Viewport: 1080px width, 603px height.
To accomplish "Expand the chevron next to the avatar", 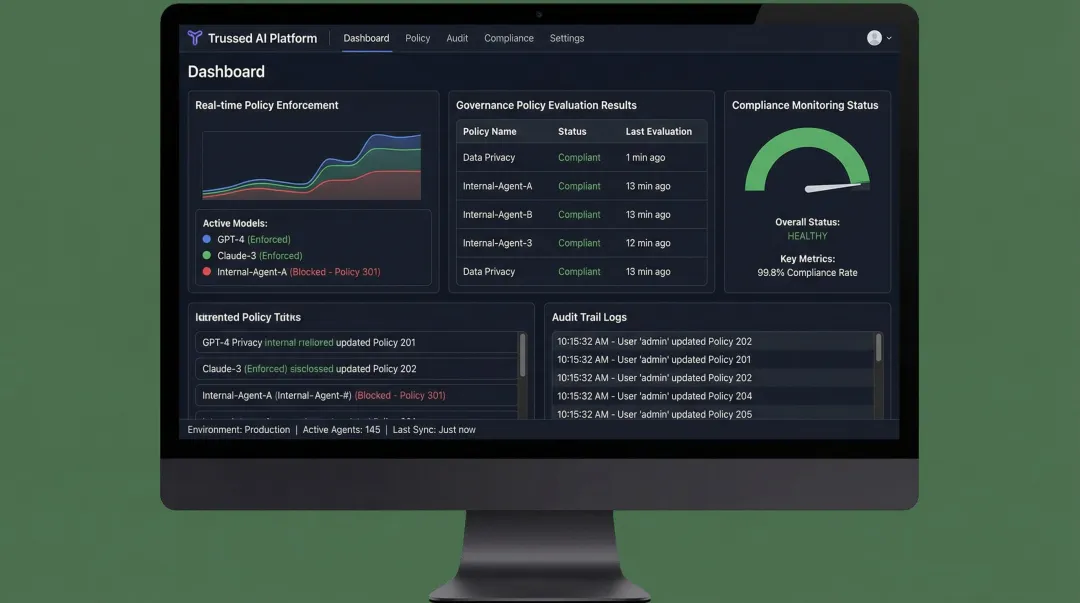I will tap(888, 37).
